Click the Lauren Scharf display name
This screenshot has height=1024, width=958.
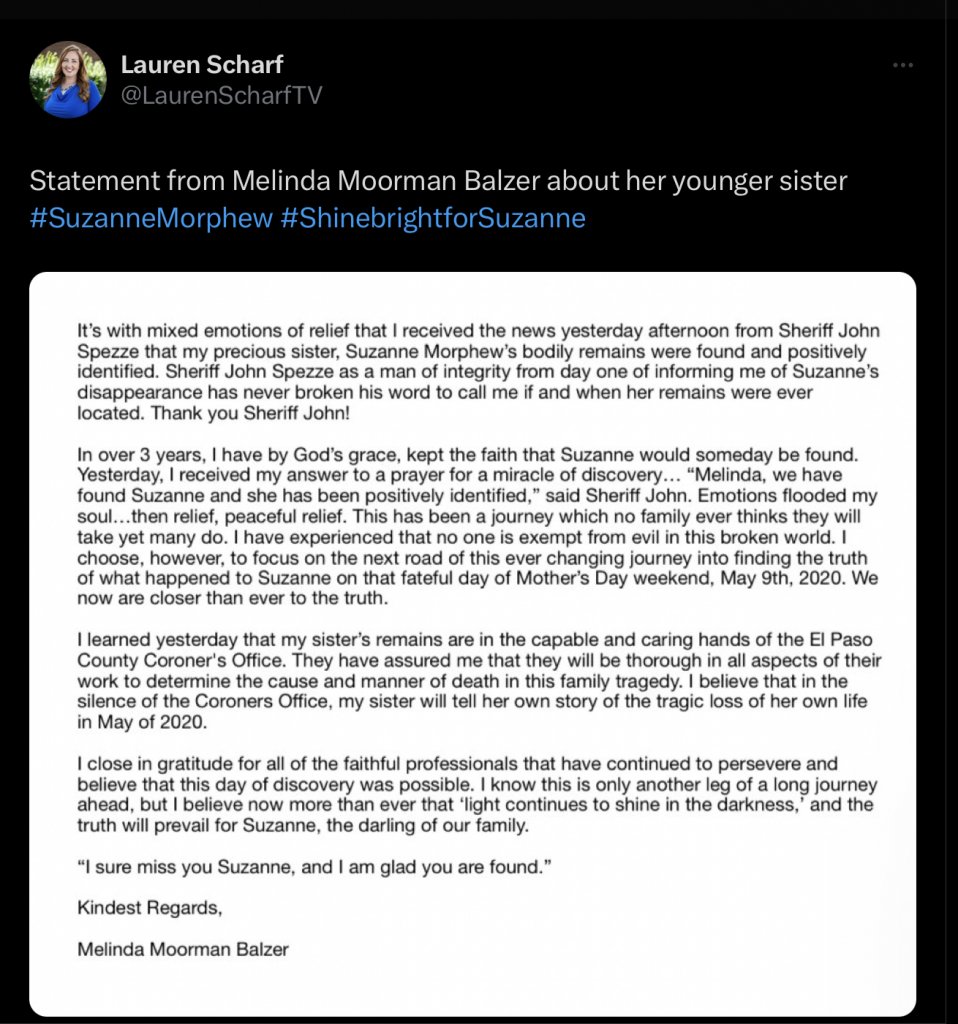(x=202, y=65)
